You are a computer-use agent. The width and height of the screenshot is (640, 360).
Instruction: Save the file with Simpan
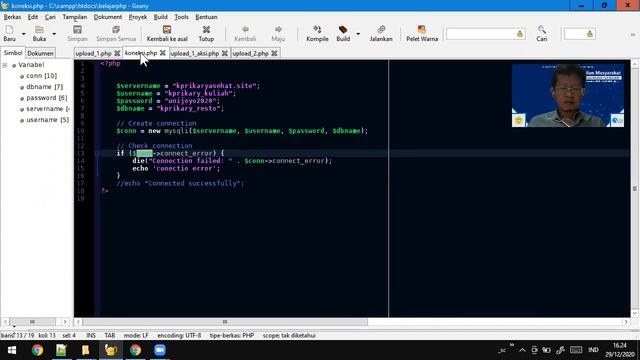click(77, 33)
